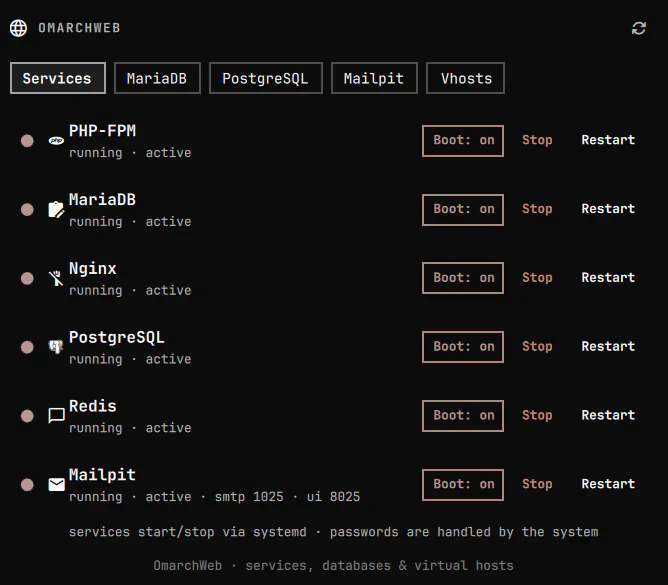The height and width of the screenshot is (585, 668).
Task: Click the Redis service name
Action: (93, 406)
